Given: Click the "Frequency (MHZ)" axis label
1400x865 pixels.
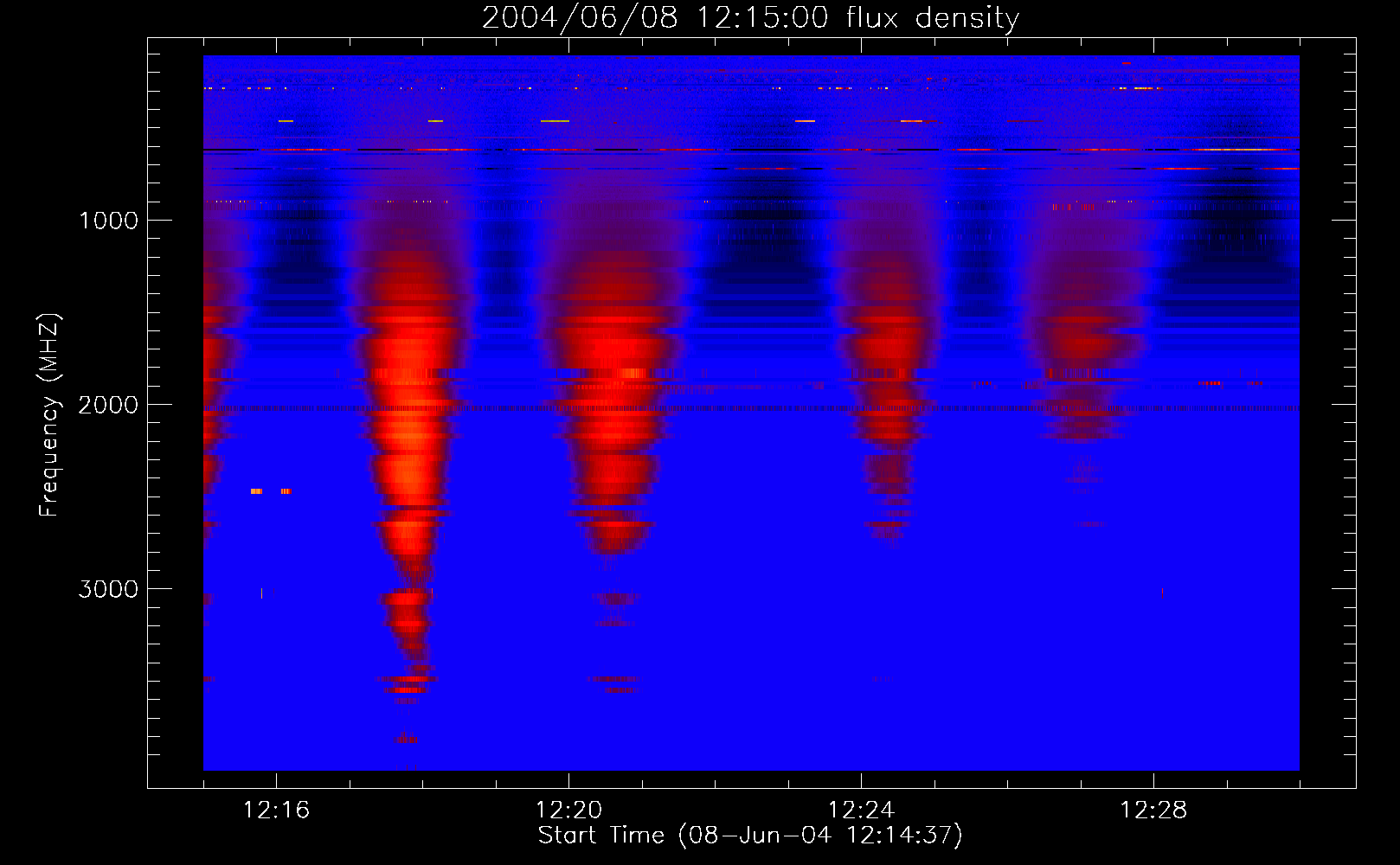Looking at the screenshot, I should 49,415.
